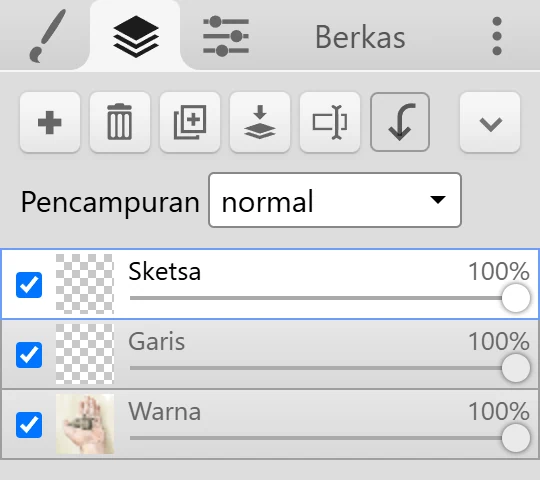Adjust the Sketsa opacity slider handle
Screen dimensions: 540x480
(x=516, y=298)
